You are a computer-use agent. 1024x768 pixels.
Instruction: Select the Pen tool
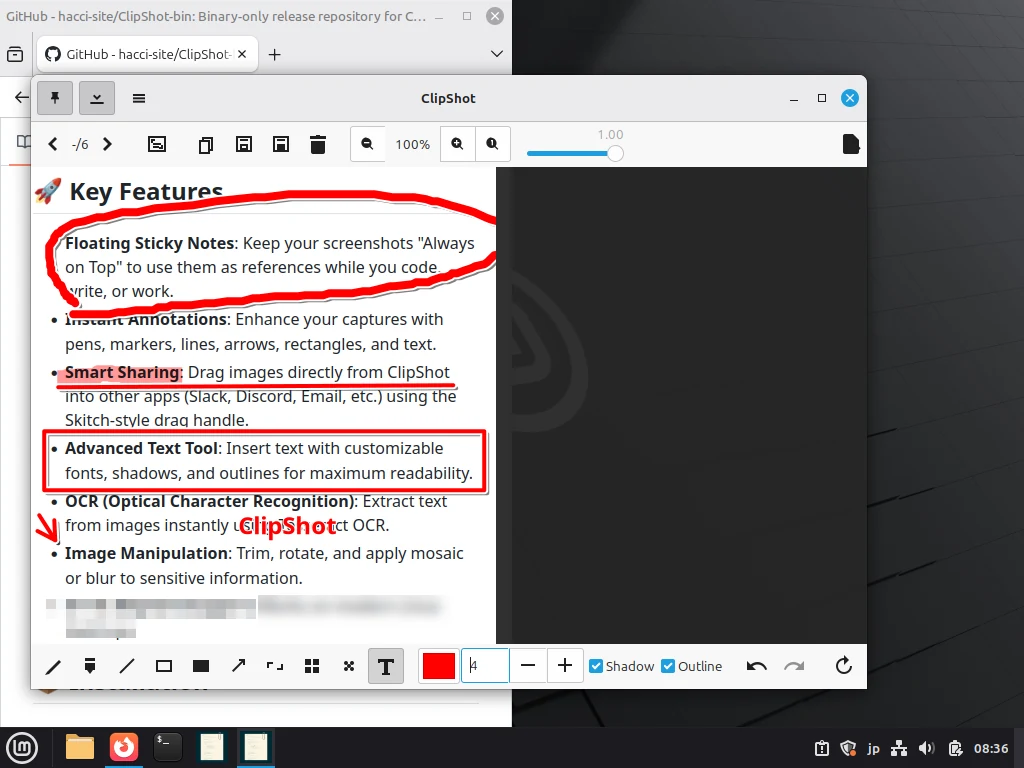pos(54,666)
